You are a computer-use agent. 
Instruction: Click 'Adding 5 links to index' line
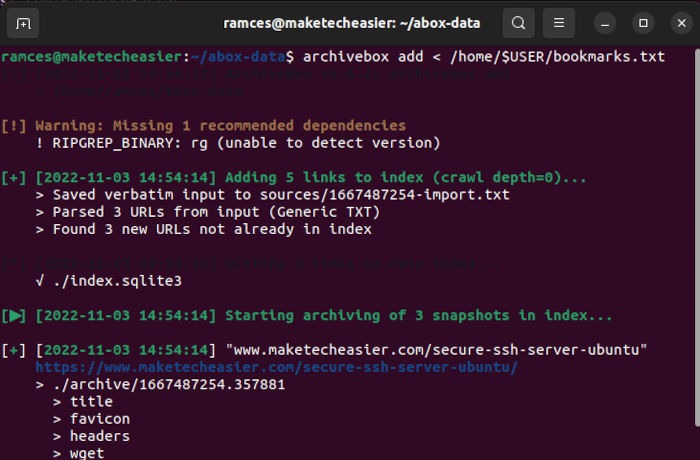294,178
